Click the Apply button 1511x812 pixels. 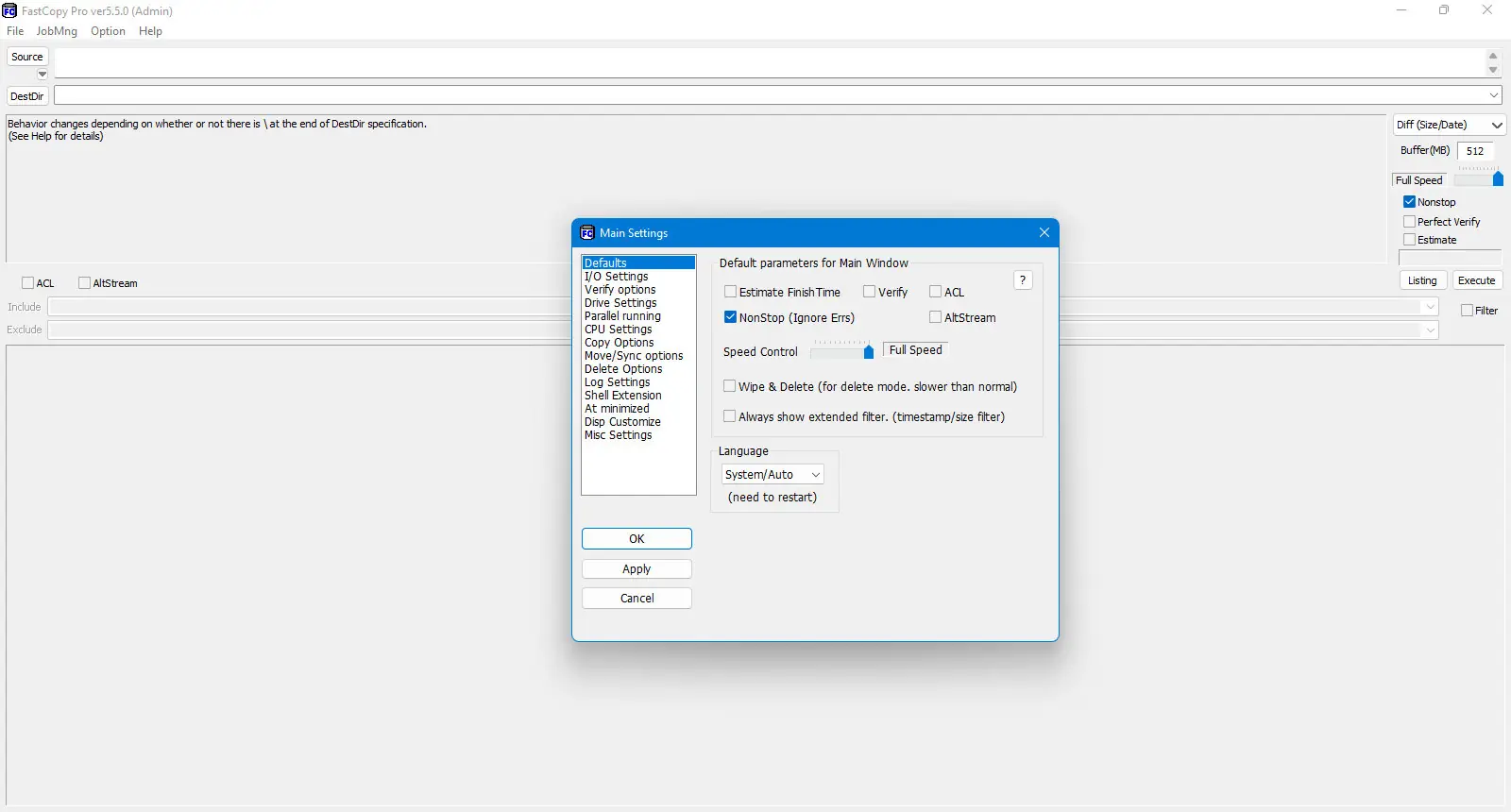click(x=637, y=569)
